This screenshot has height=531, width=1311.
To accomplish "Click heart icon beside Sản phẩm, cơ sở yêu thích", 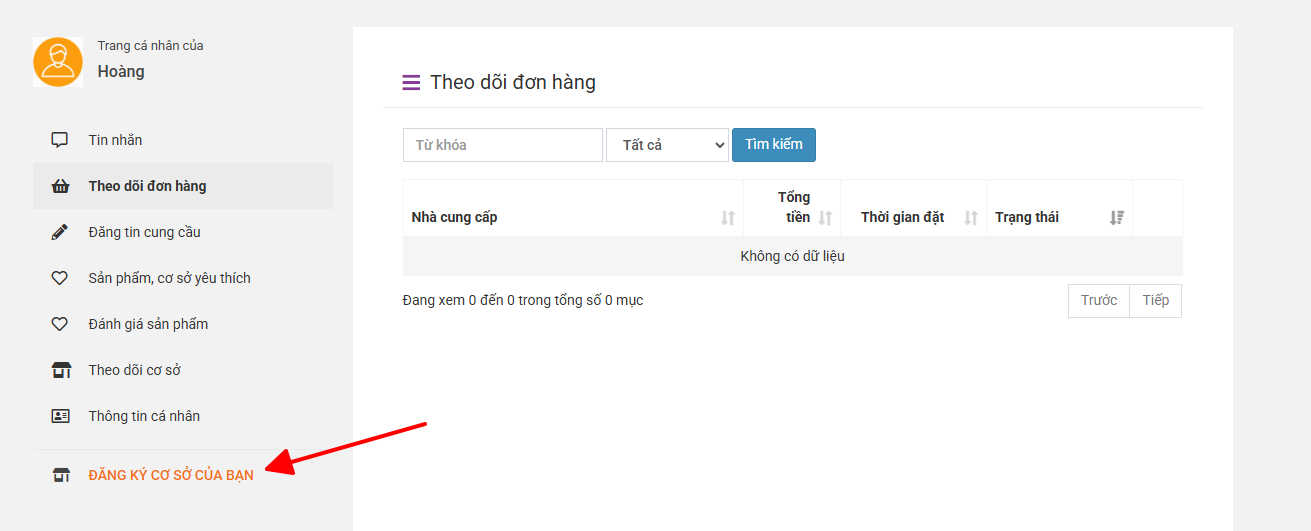I will tap(60, 278).
